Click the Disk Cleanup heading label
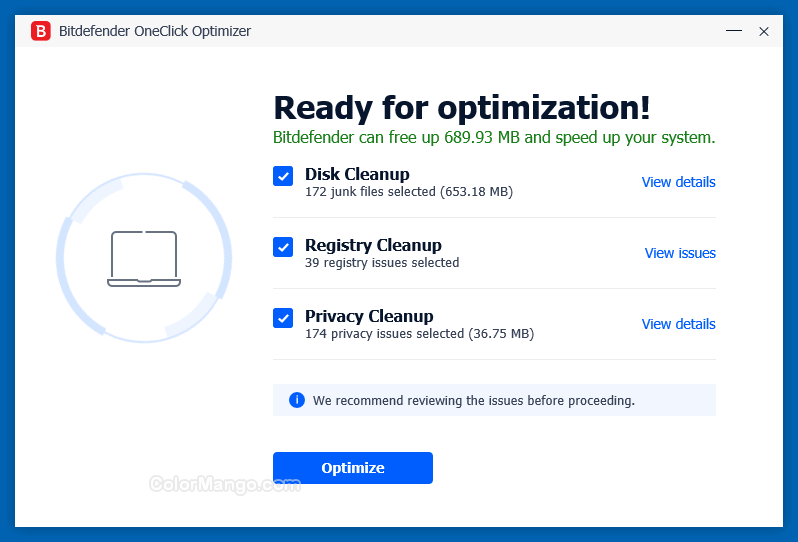The height and width of the screenshot is (542, 798). click(x=357, y=174)
